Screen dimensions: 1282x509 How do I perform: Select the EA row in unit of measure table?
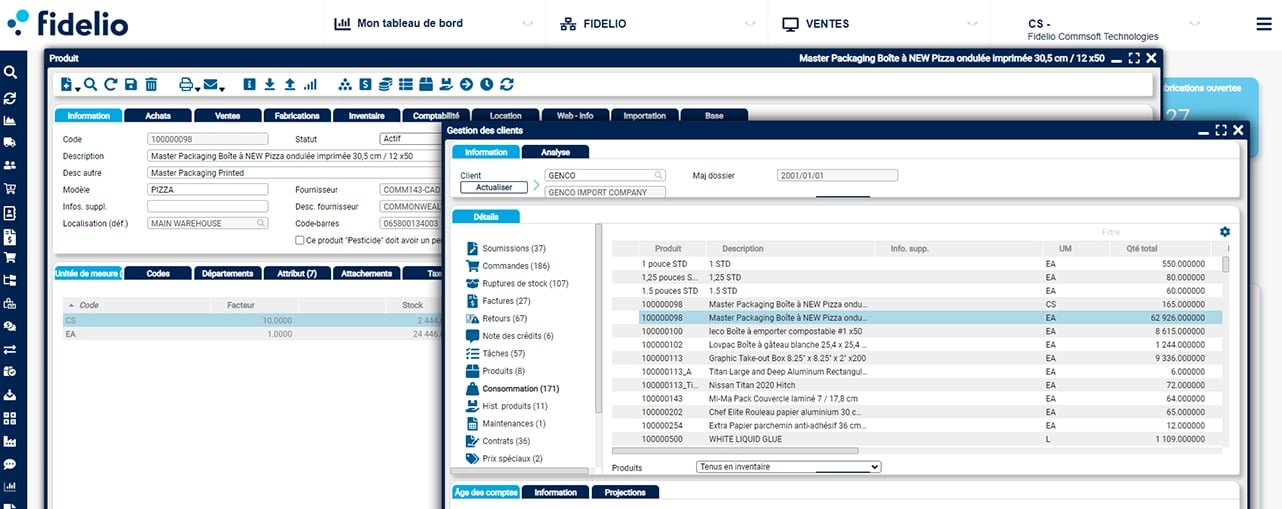tap(250, 335)
